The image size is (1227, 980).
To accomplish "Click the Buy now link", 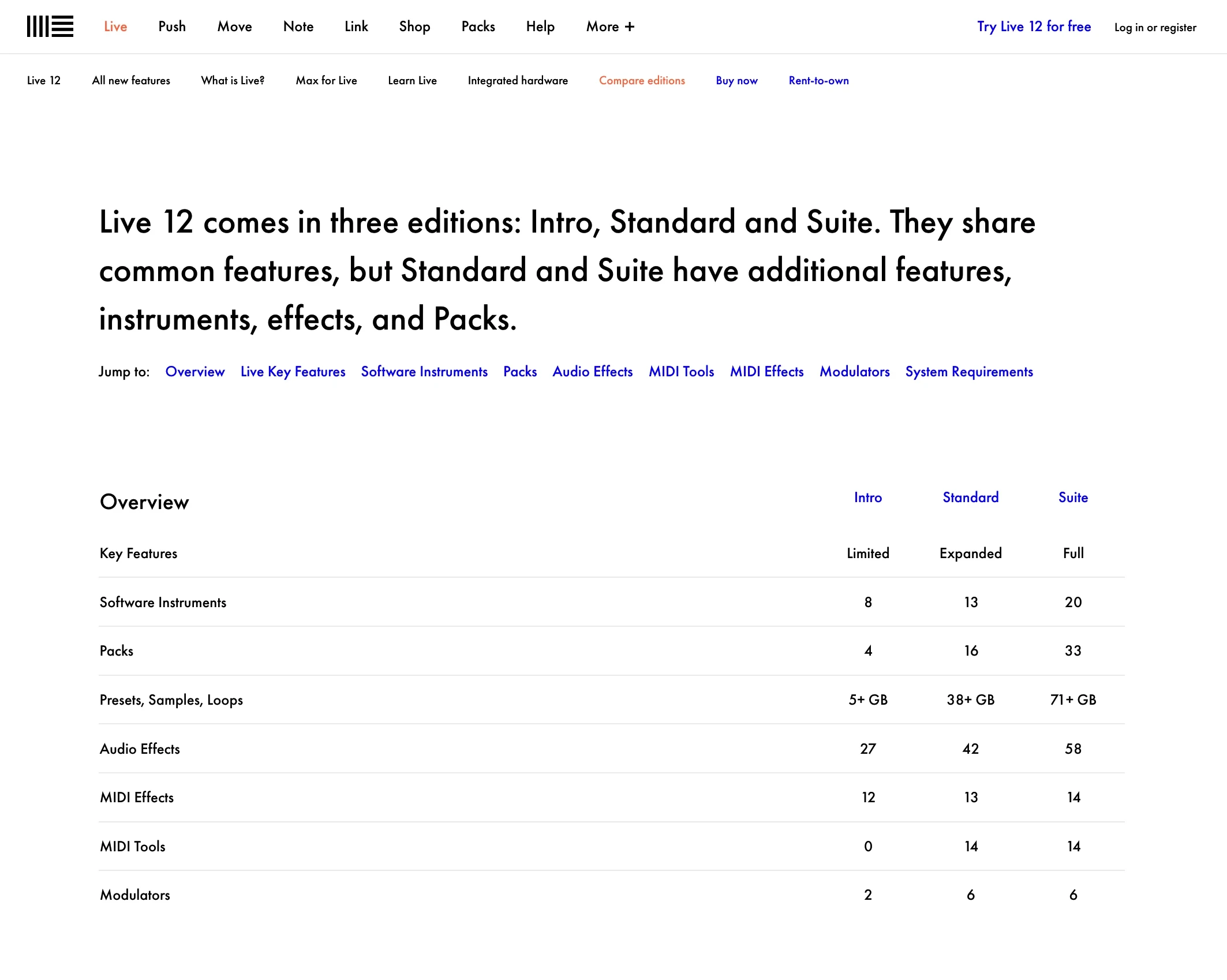I will tap(736, 80).
